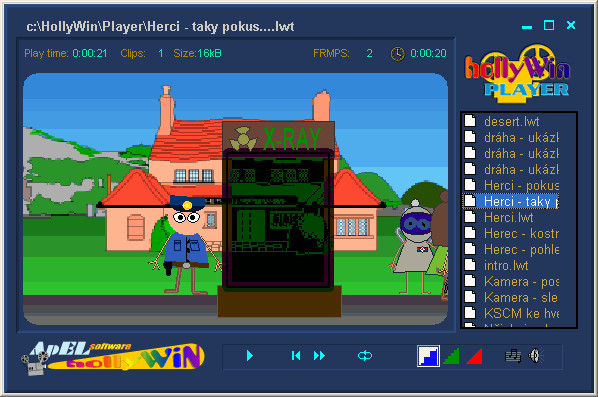
Task: Click the file icon beside intro.lwt
Action: click(470, 265)
